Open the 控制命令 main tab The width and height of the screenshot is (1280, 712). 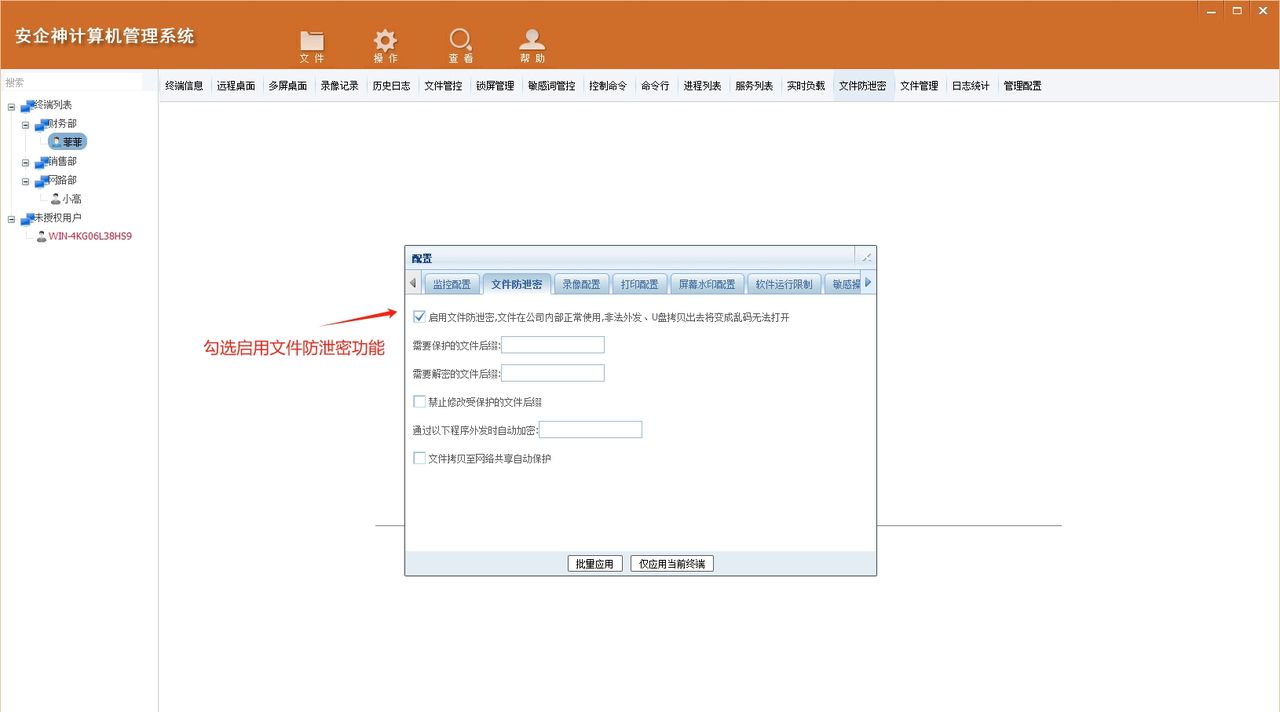[608, 86]
